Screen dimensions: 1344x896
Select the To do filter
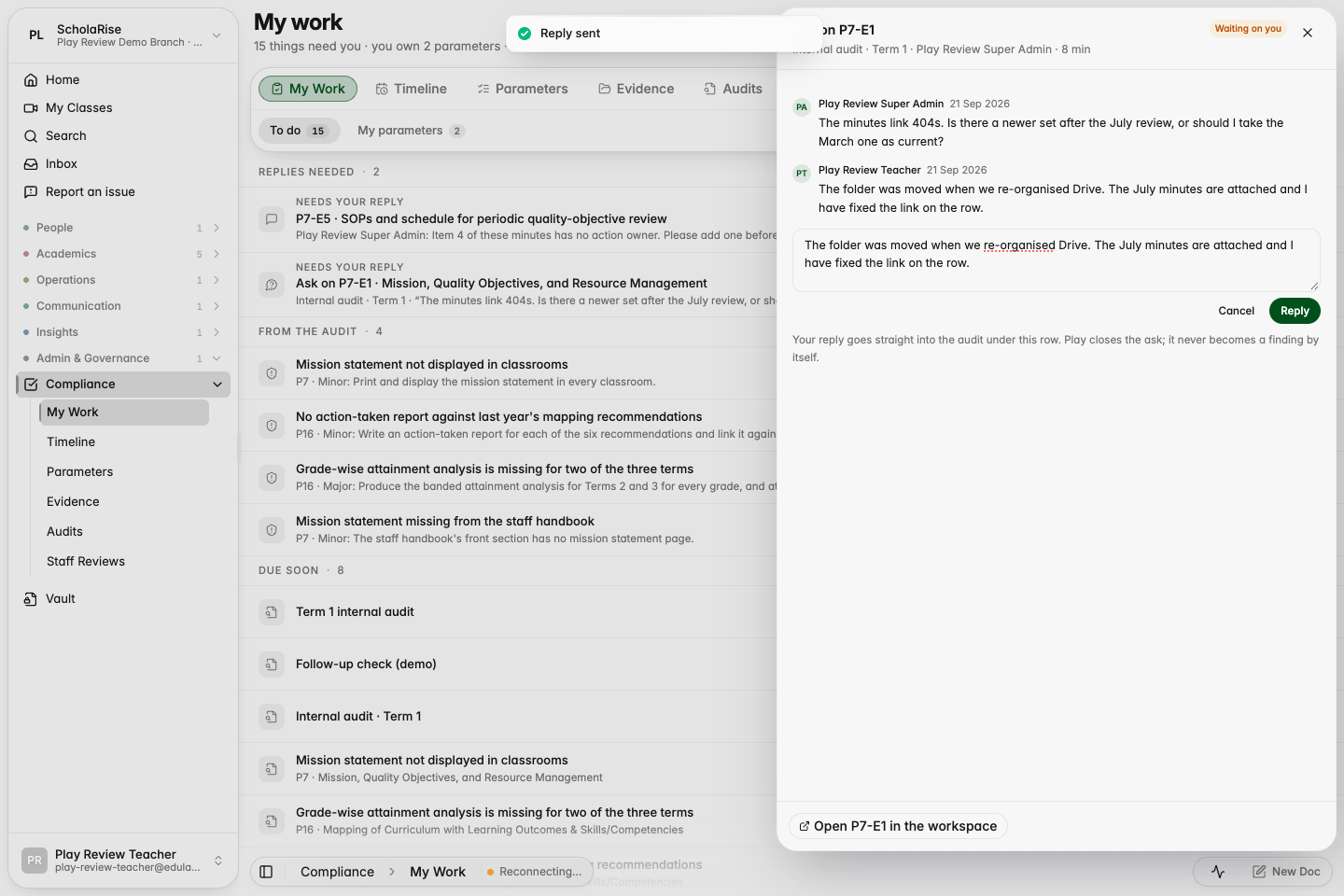299,131
